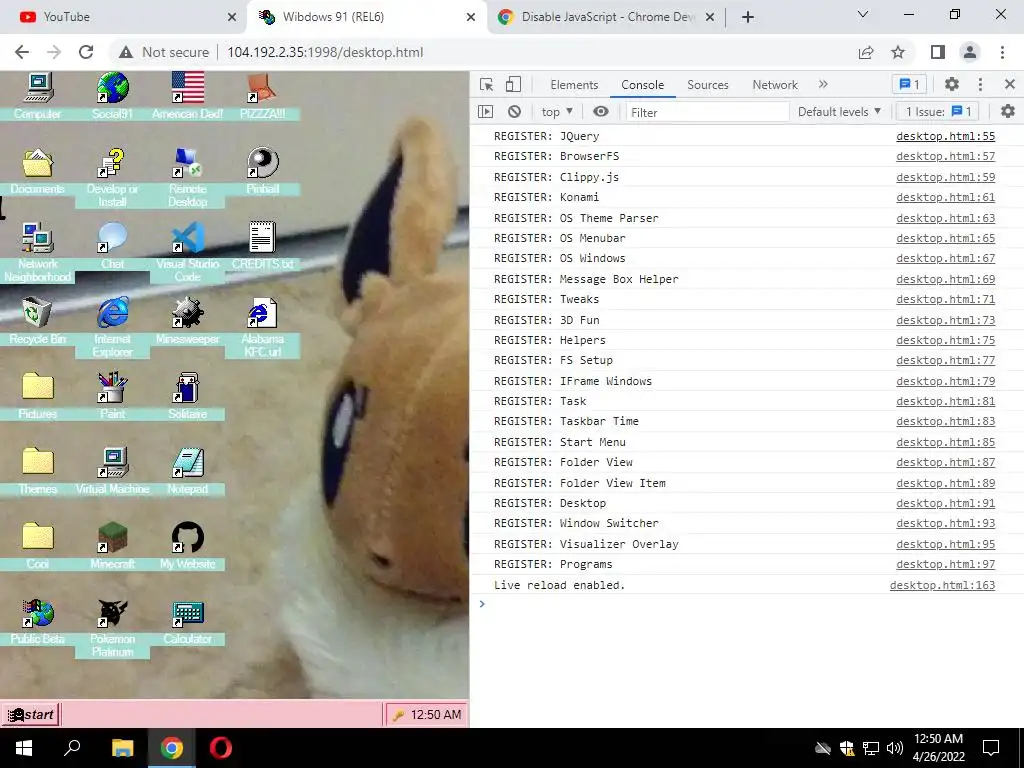Open the My Website GitHub icon
This screenshot has height=768, width=1024.
[187, 537]
